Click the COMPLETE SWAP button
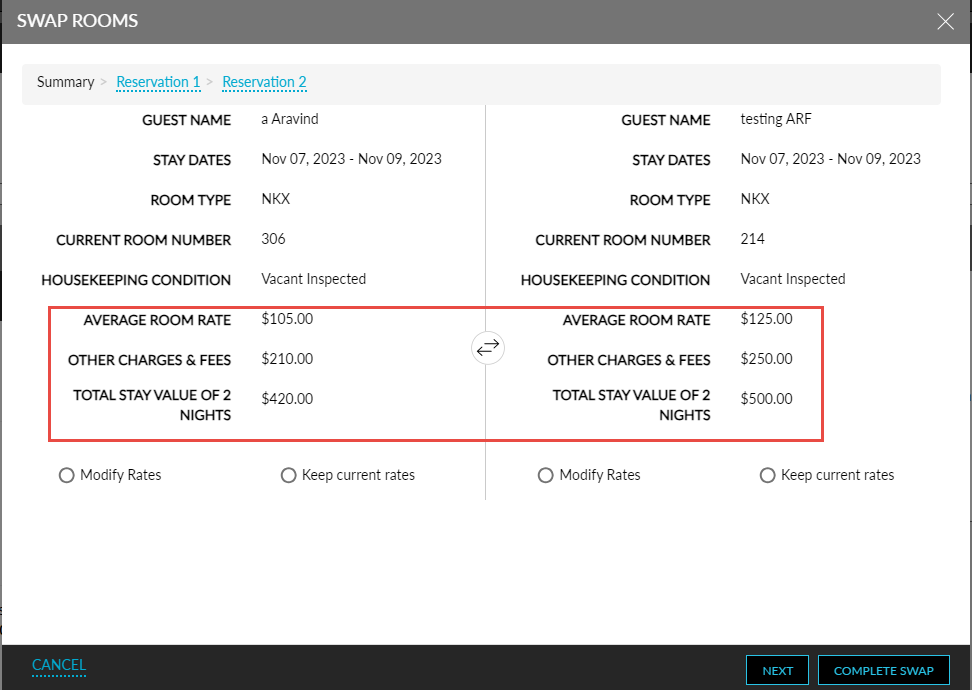The width and height of the screenshot is (972, 690). tap(883, 670)
